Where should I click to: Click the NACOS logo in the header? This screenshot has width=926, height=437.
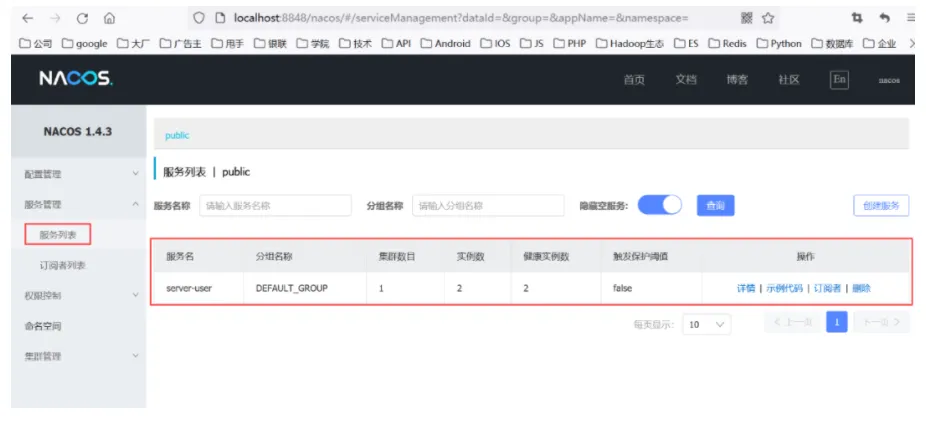76,79
